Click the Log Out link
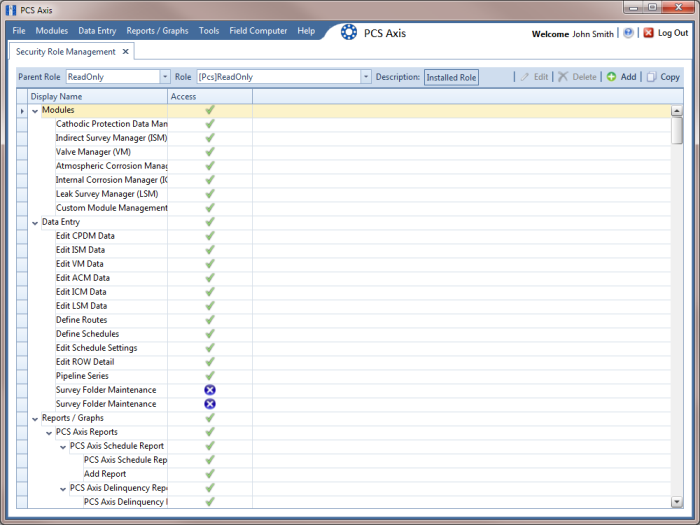700x525 pixels. tap(673, 33)
